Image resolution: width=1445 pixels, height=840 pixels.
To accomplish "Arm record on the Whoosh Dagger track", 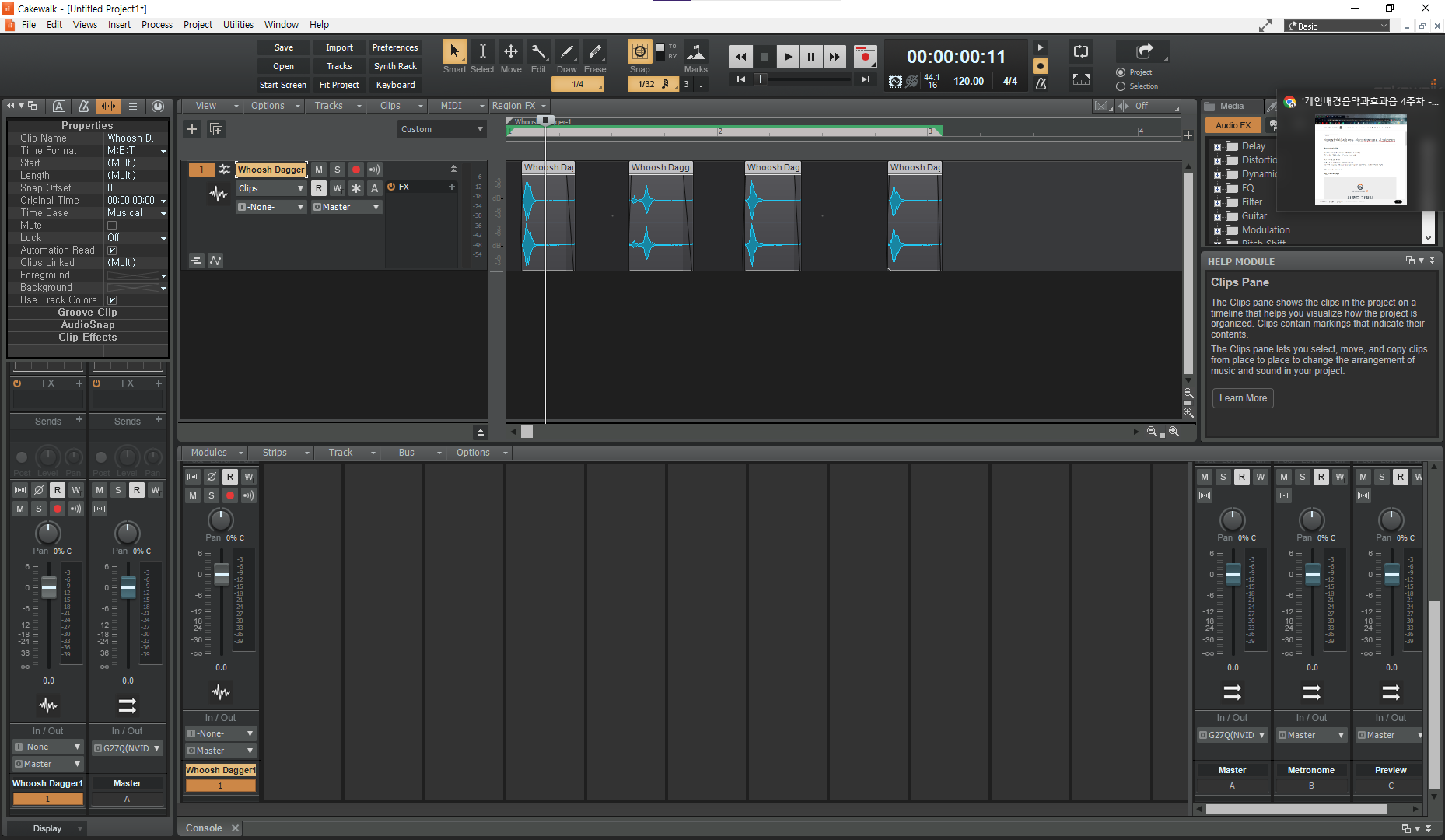I will pyautogui.click(x=356, y=170).
